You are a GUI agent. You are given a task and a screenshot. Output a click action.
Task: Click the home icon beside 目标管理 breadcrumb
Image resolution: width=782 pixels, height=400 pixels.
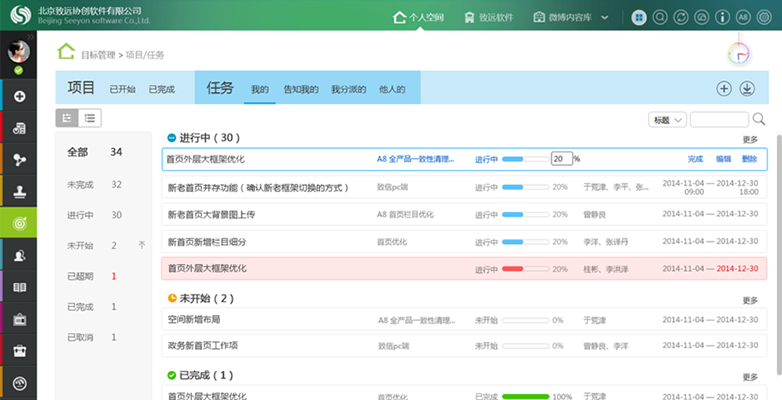[66, 52]
